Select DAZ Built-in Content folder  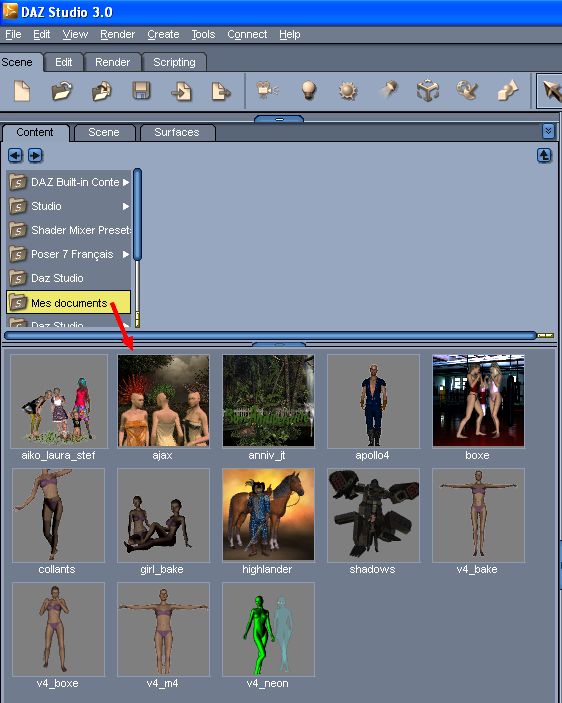[x=69, y=182]
